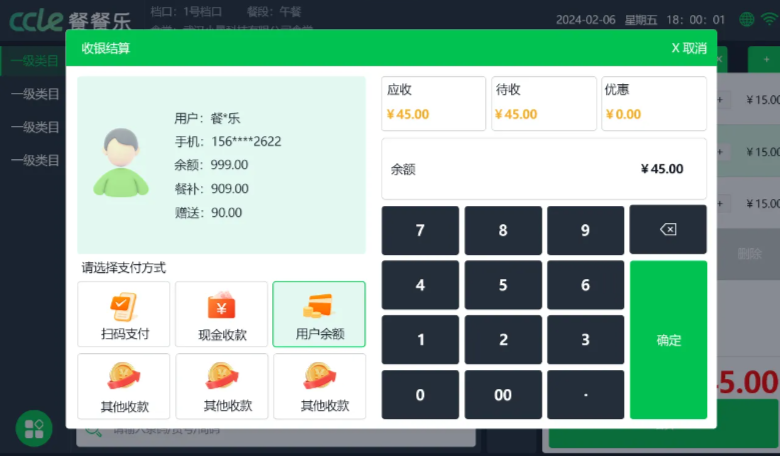The width and height of the screenshot is (780, 456).
Task: Open the last 一级类目 category in sidebar
Action: click(x=34, y=160)
